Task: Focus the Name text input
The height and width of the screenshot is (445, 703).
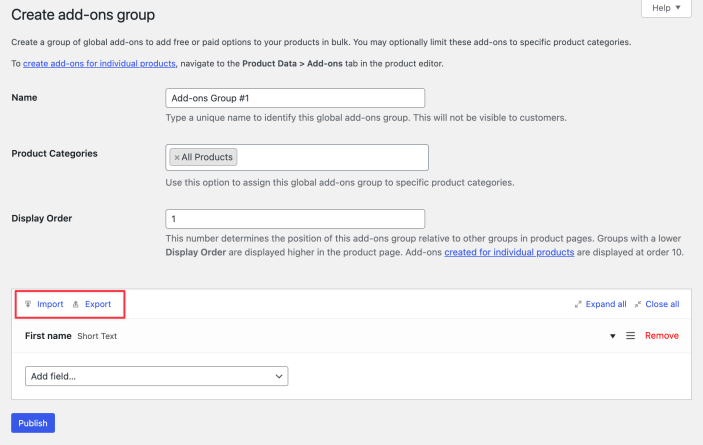Action: [x=295, y=98]
